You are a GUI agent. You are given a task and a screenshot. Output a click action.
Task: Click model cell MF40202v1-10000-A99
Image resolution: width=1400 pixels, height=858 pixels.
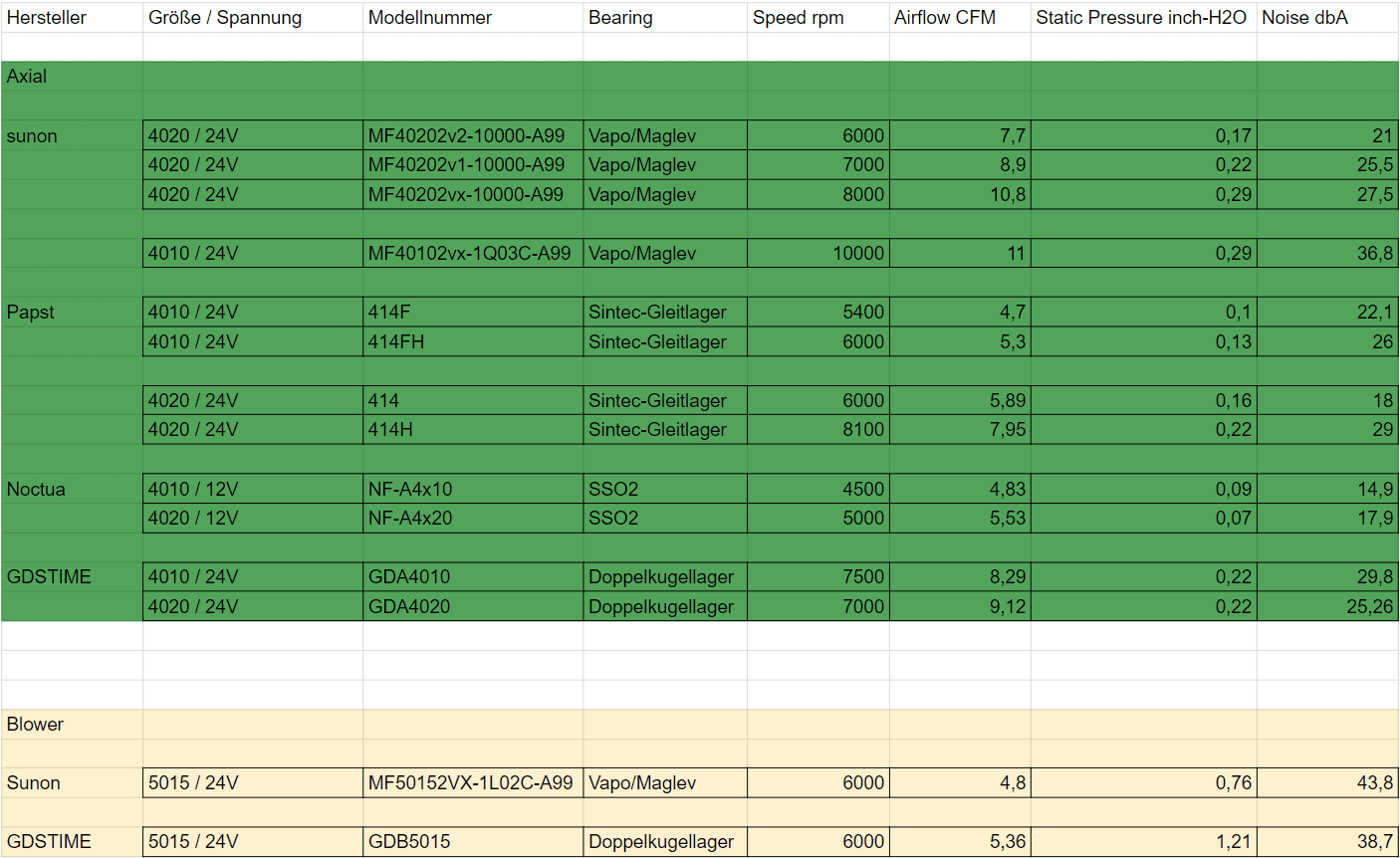tap(473, 165)
